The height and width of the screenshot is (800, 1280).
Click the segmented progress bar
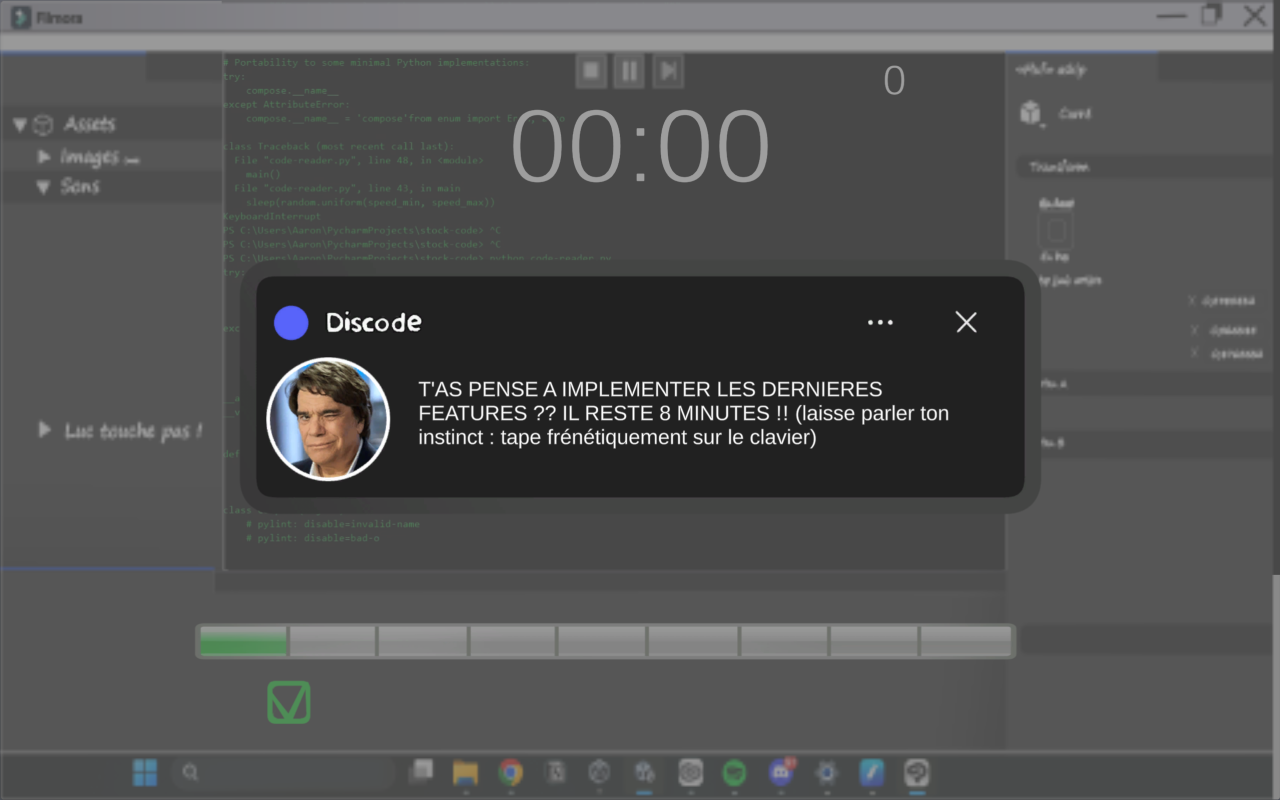[605, 641]
